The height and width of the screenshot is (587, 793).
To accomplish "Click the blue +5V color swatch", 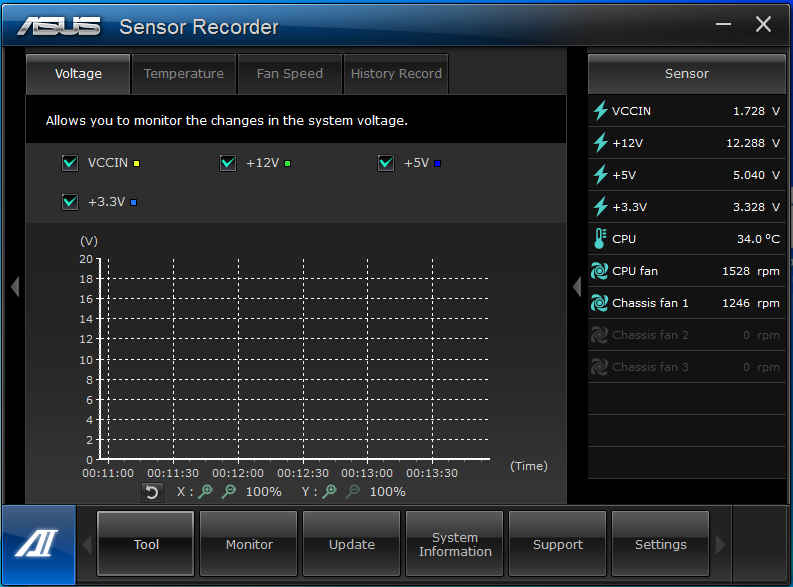I will click(x=437, y=163).
